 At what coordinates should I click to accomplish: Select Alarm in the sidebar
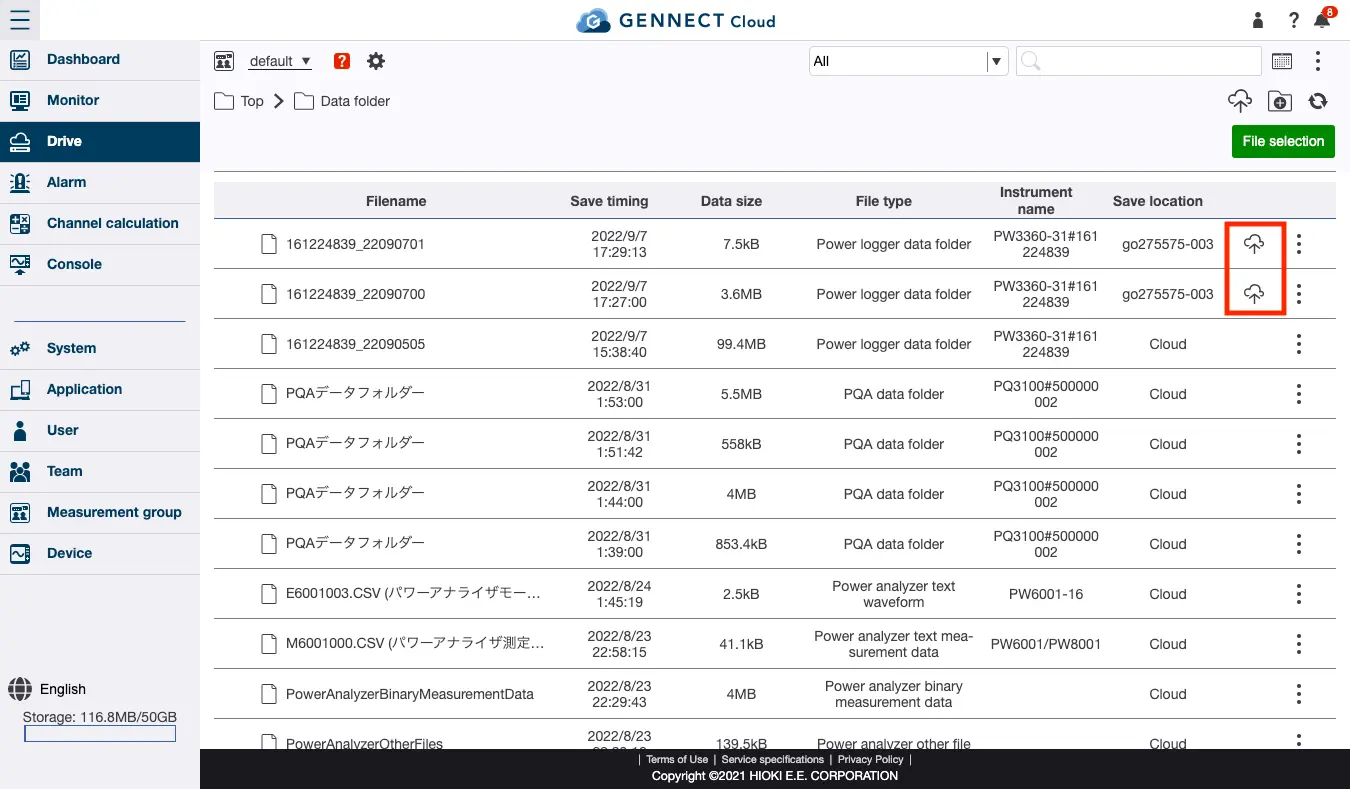(100, 183)
